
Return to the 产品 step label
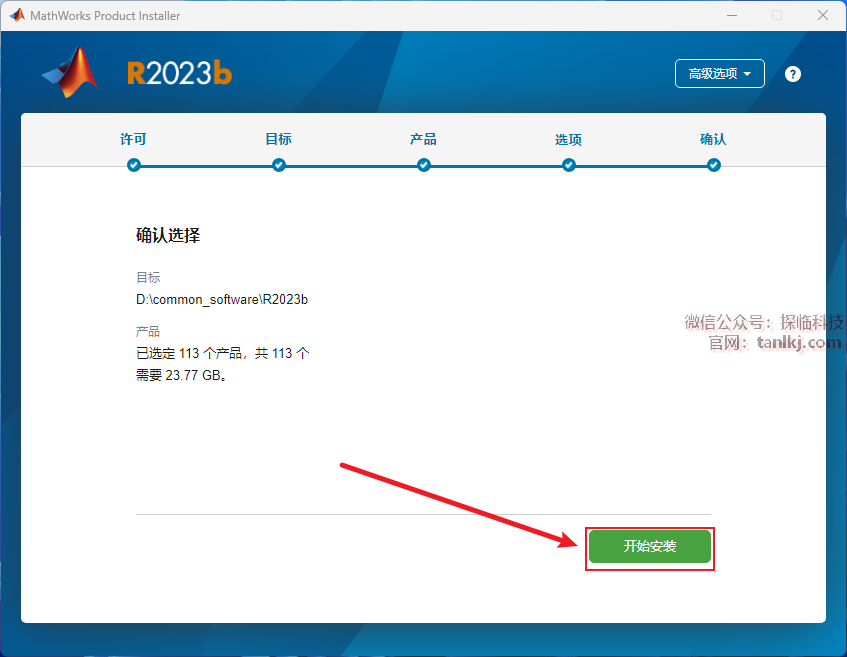[x=424, y=139]
